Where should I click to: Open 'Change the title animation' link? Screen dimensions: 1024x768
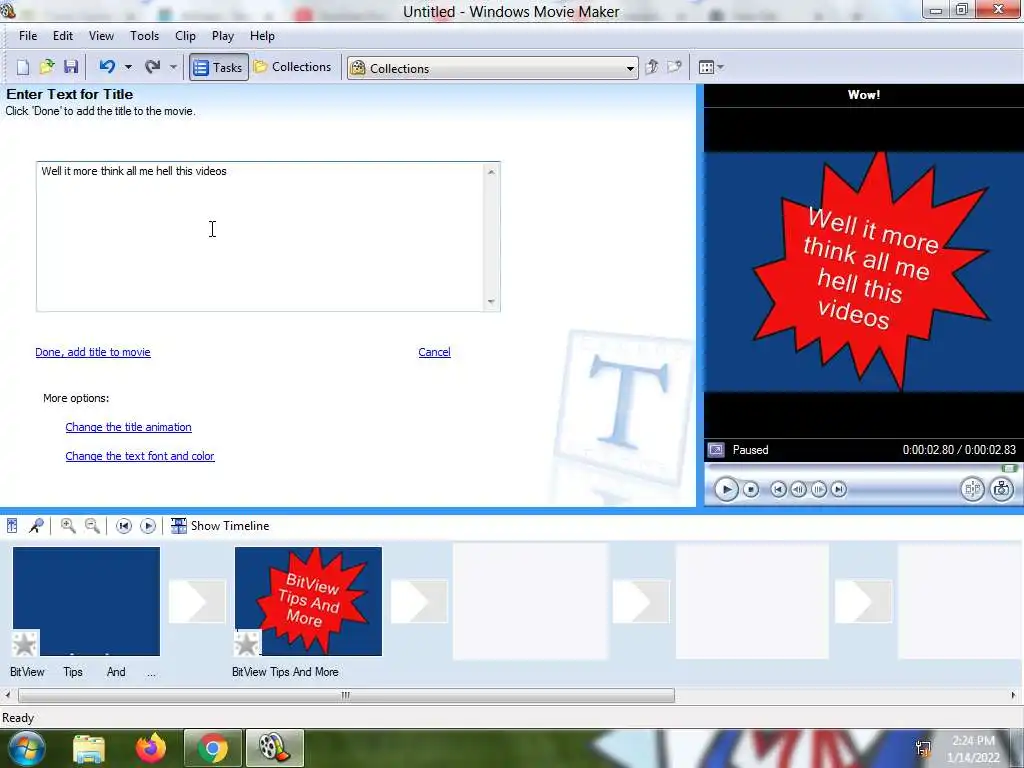pos(129,427)
